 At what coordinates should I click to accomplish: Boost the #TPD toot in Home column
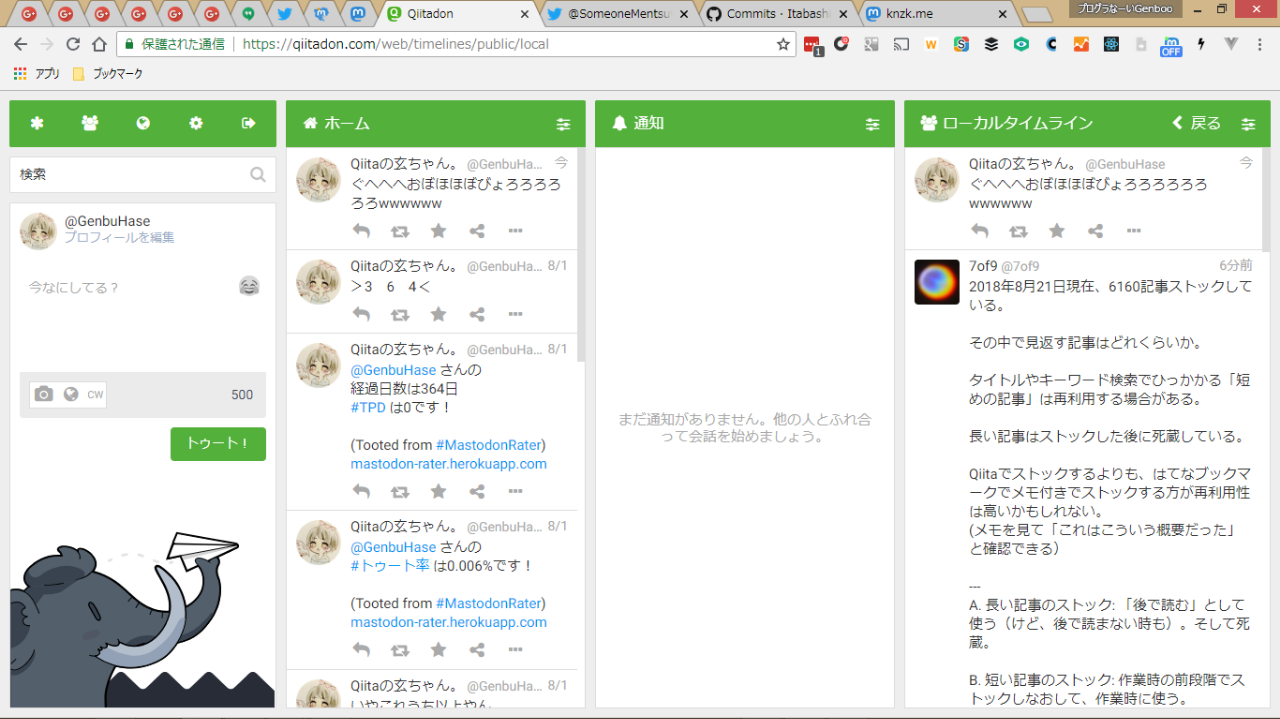[x=400, y=492]
